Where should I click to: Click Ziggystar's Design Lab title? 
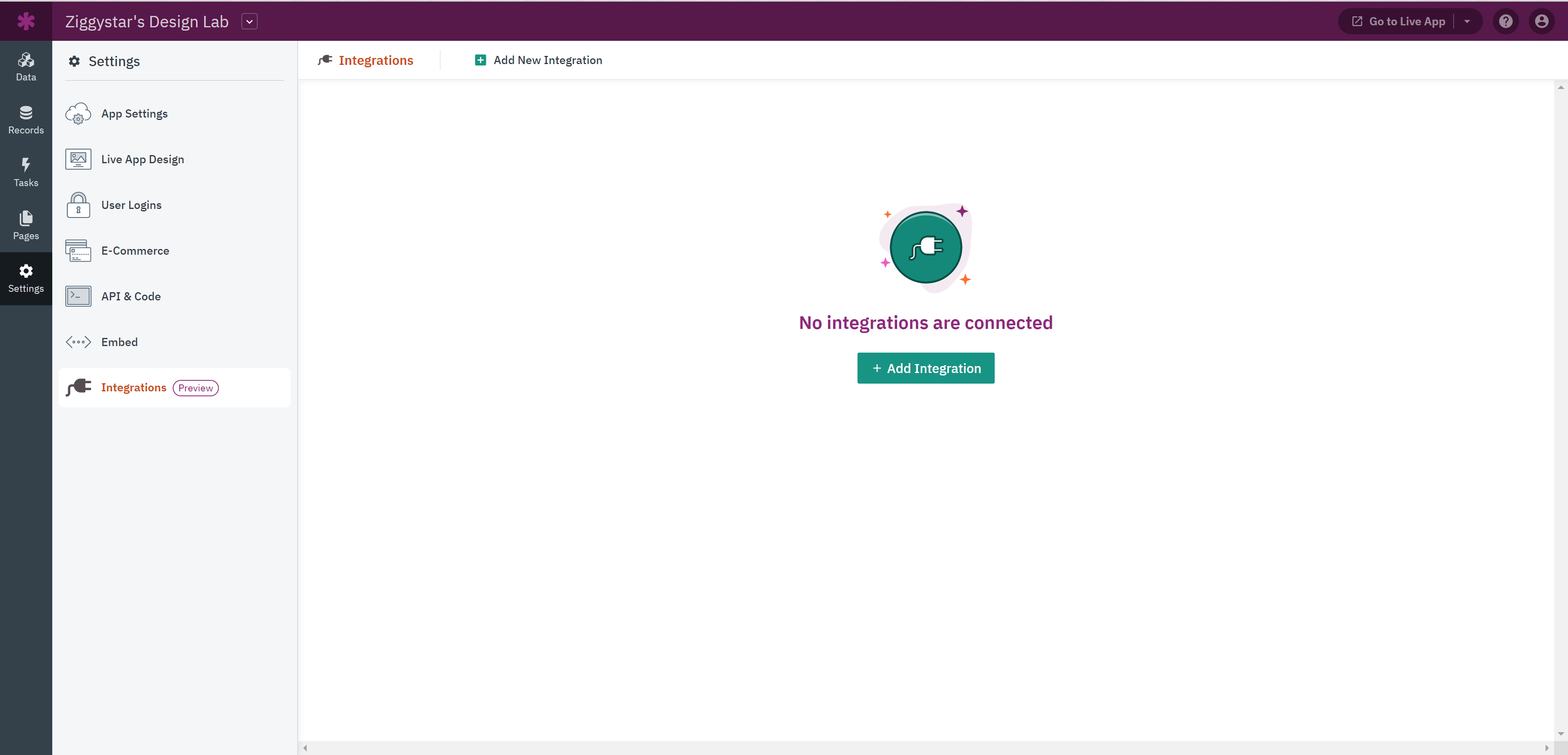coord(147,21)
